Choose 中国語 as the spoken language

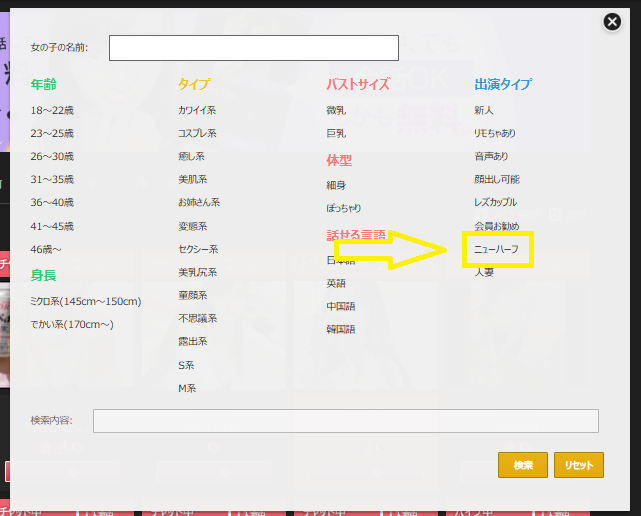coord(340,306)
